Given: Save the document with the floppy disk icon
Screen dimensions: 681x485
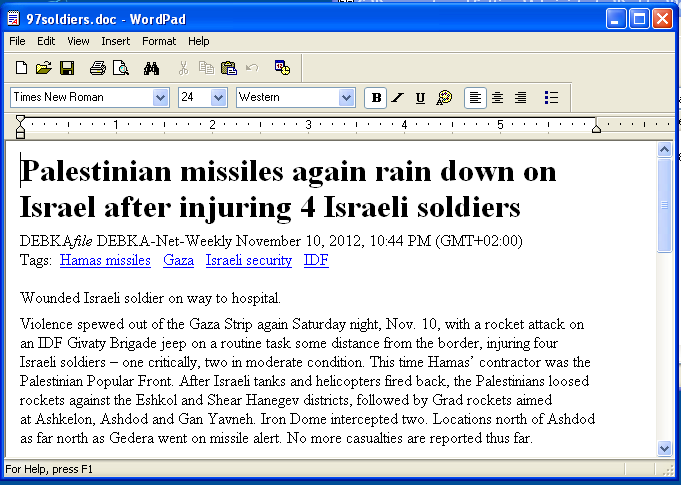Looking at the screenshot, I should [67, 68].
